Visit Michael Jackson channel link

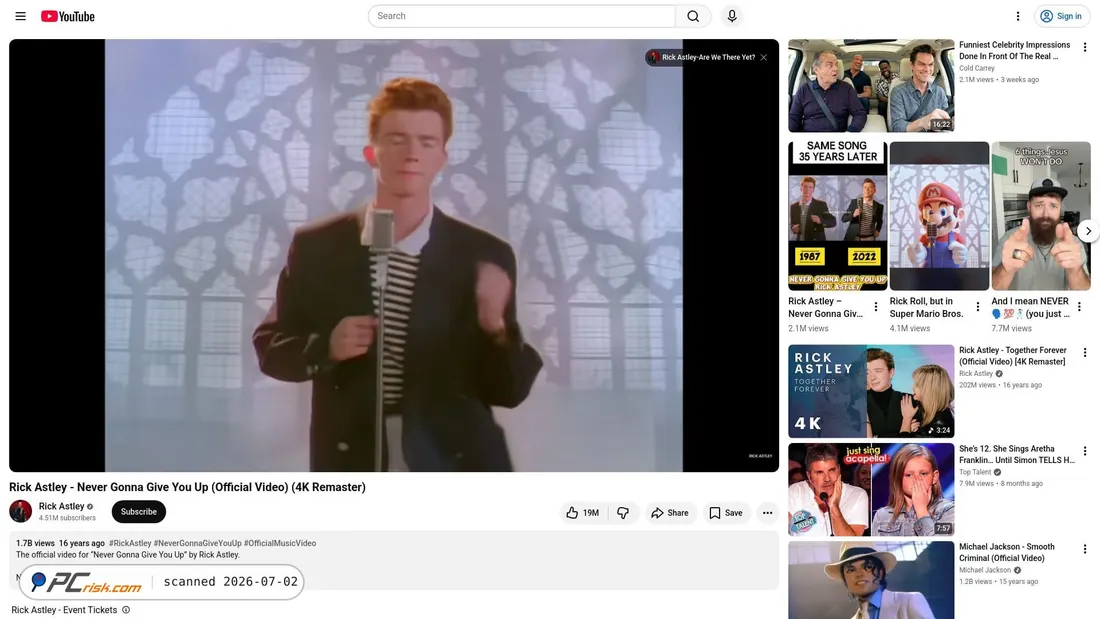(x=985, y=571)
